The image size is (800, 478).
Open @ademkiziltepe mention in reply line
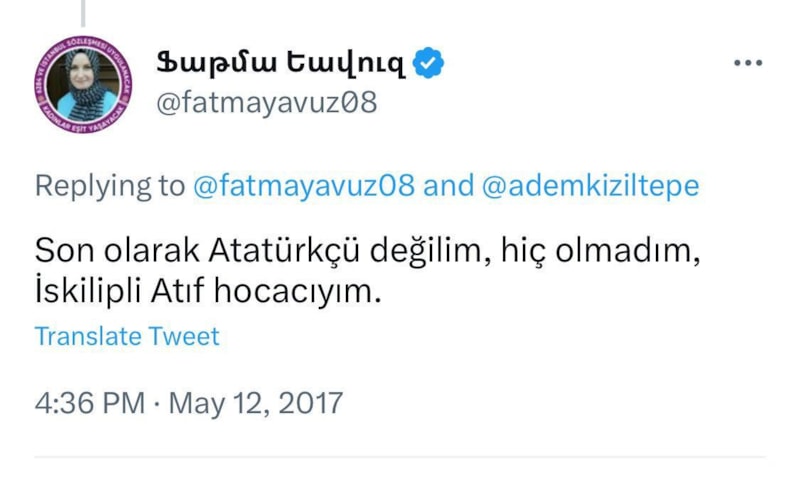tap(590, 185)
